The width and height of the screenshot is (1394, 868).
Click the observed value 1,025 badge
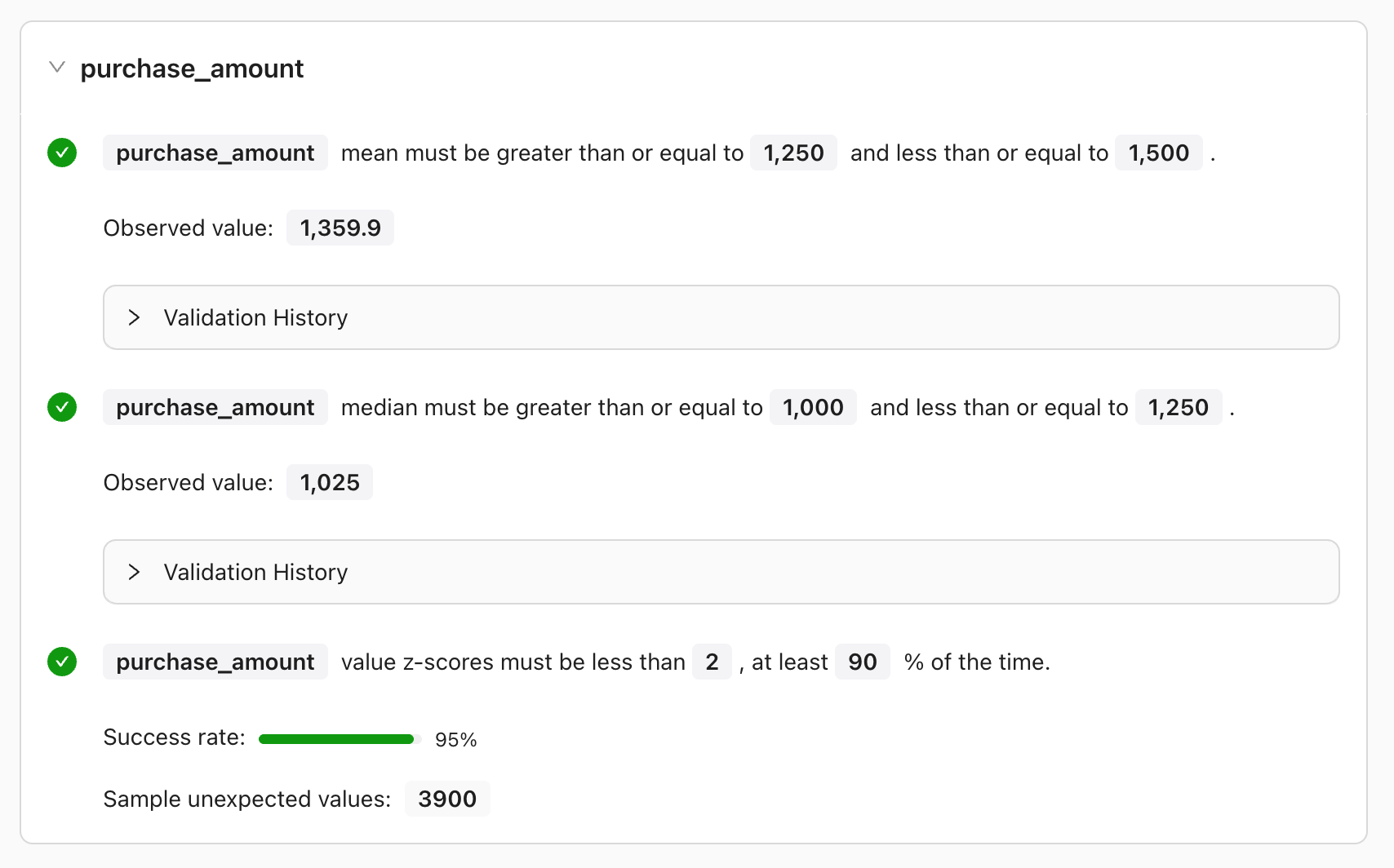click(x=330, y=482)
